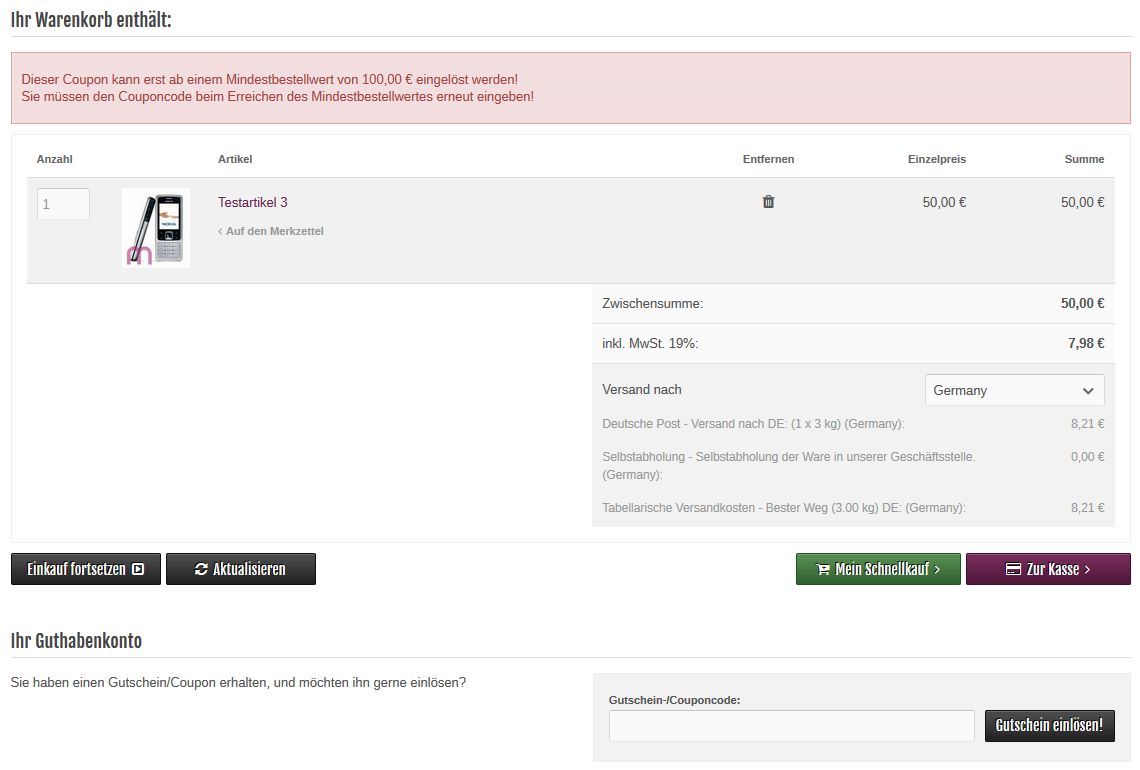The image size is (1140, 770).
Task: Click the Gutschein-/Couponcode input field
Action: (791, 726)
